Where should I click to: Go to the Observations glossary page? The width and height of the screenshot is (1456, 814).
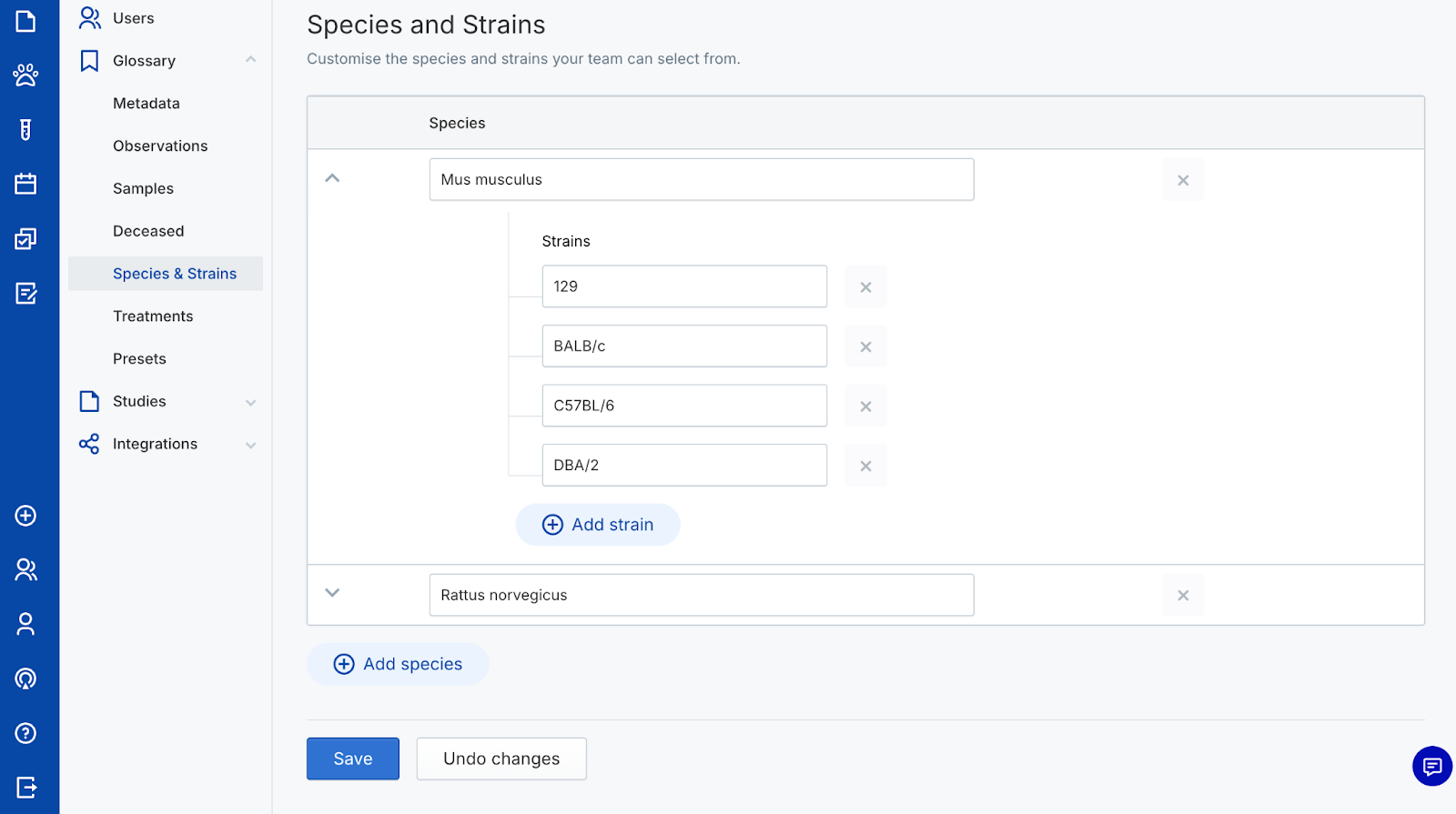click(160, 146)
